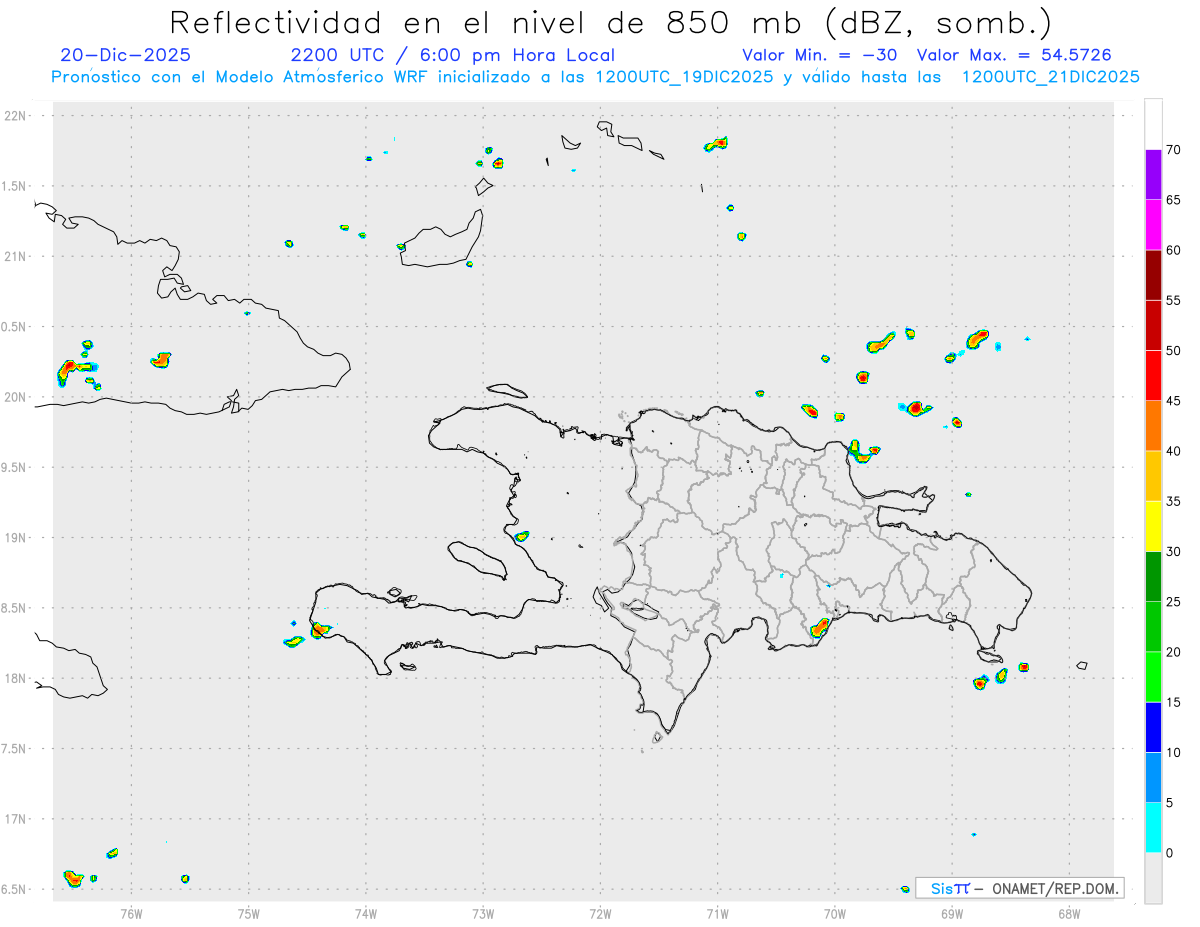Image resolution: width=1200 pixels, height=927 pixels.
Task: Click the '74W' longitude label
Action: [366, 913]
